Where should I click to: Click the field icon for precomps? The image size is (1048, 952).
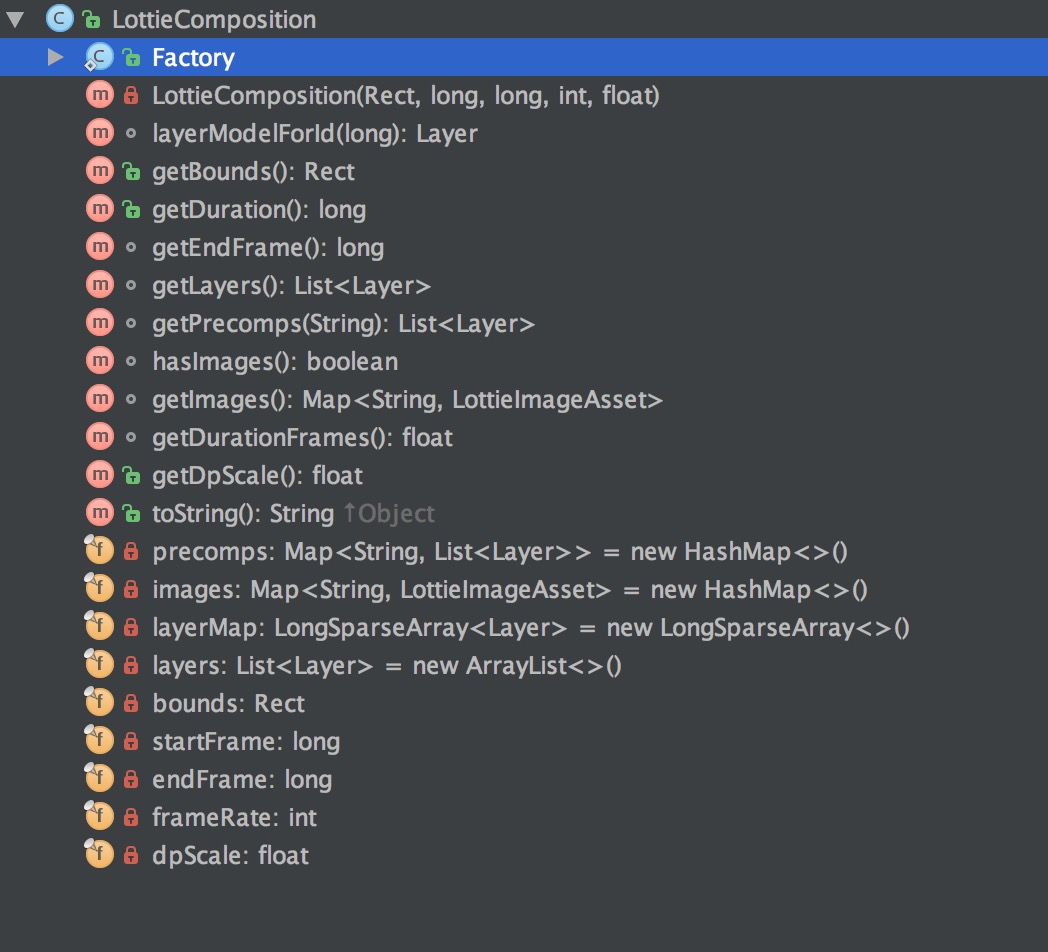99,551
